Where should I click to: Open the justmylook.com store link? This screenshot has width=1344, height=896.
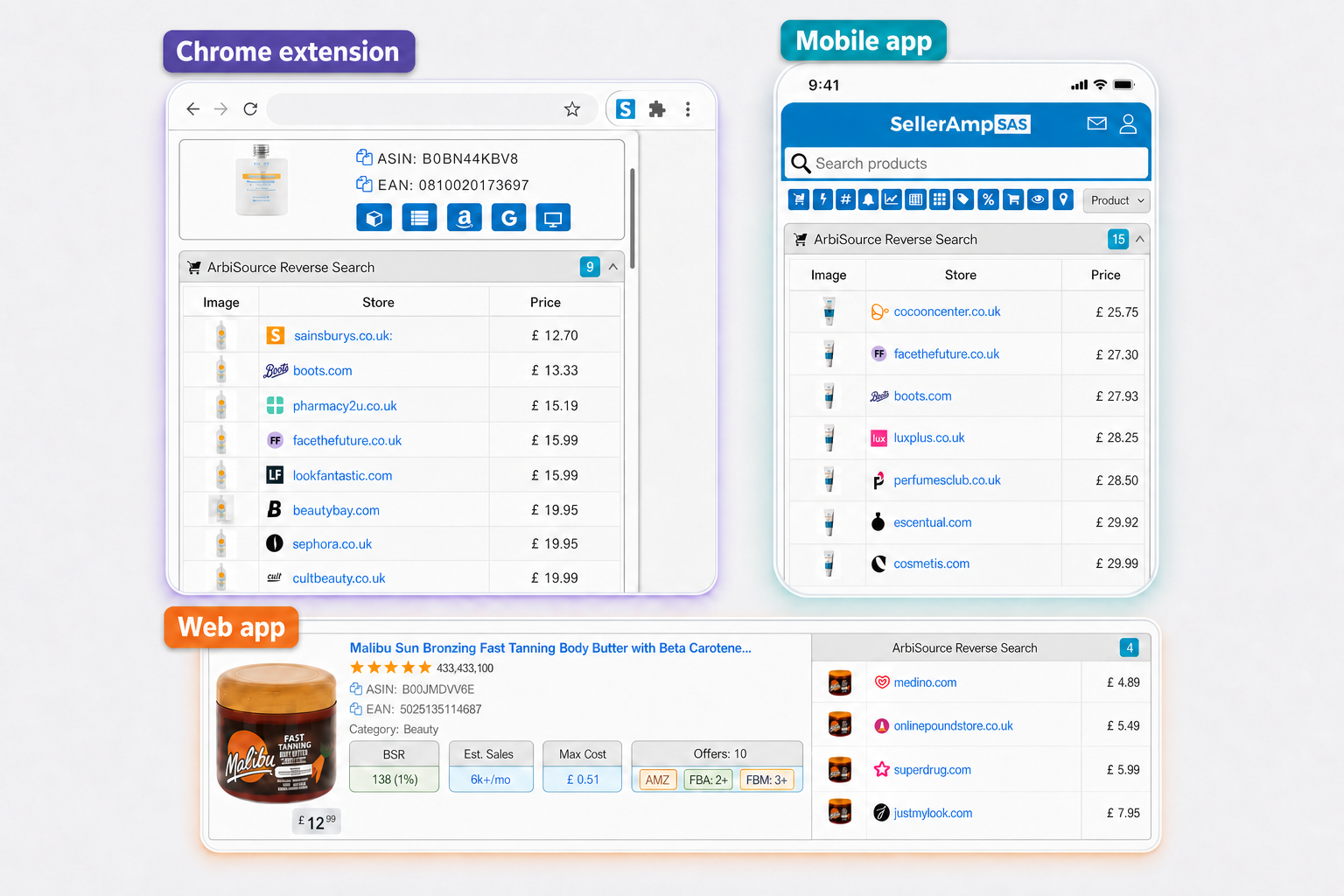[x=933, y=814]
